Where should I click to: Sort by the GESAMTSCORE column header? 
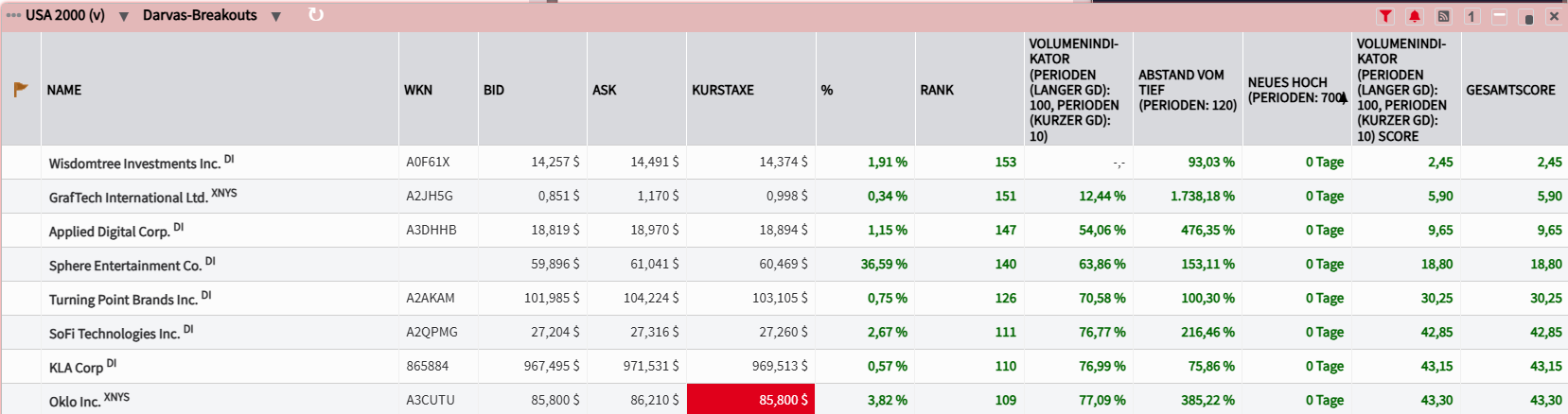[1510, 90]
